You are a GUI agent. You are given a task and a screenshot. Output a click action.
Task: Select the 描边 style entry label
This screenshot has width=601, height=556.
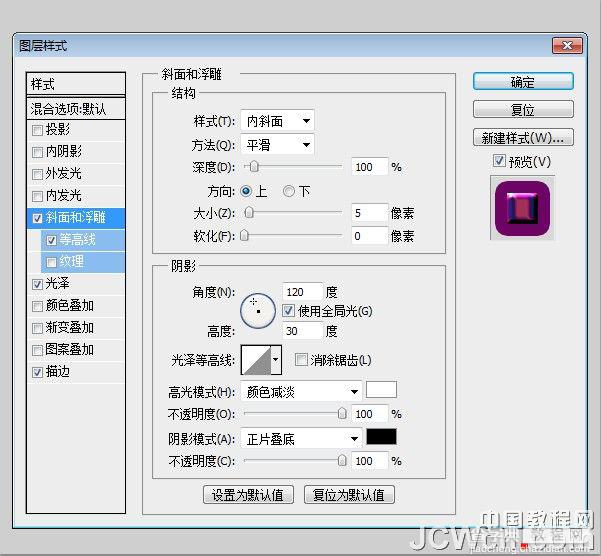click(57, 371)
